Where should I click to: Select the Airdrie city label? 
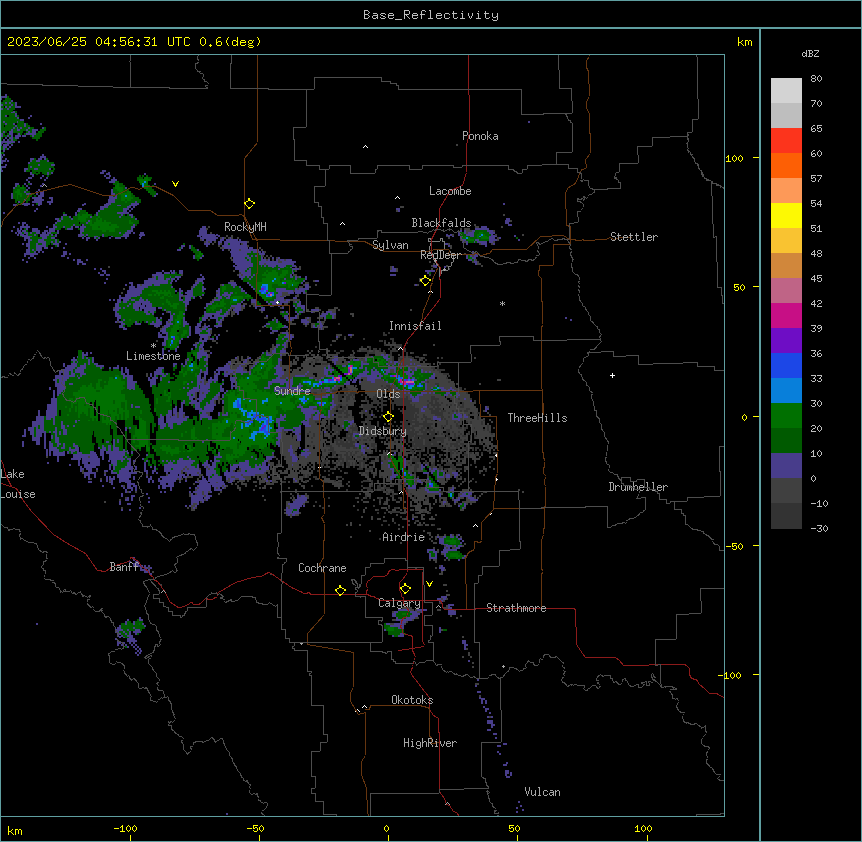pyautogui.click(x=404, y=537)
